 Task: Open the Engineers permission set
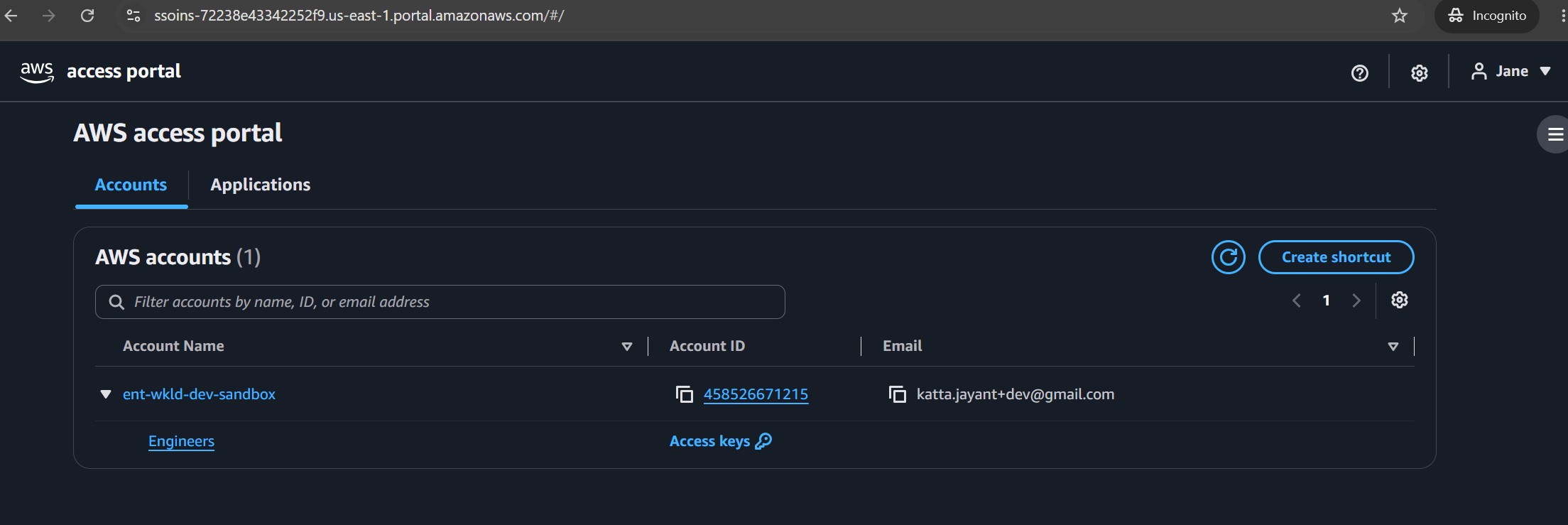(x=181, y=441)
